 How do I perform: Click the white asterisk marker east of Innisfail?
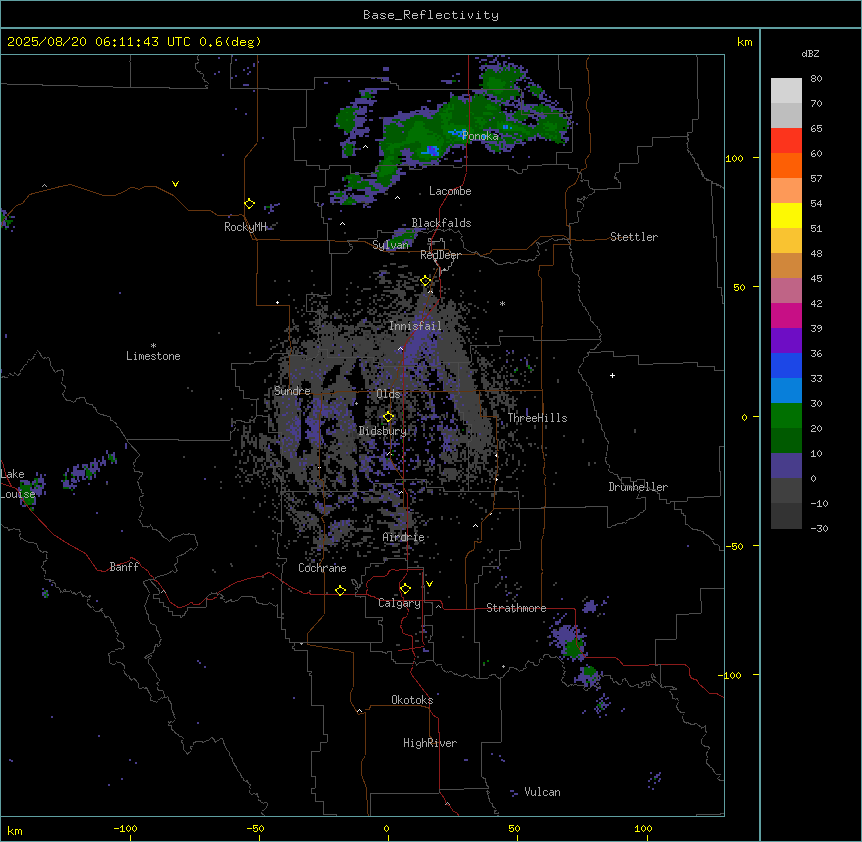tap(502, 303)
